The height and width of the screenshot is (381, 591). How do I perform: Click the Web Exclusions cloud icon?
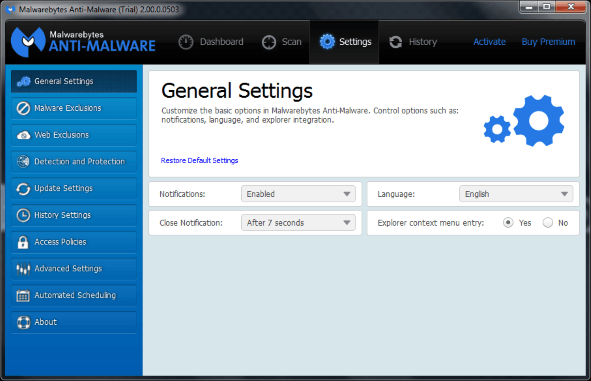coord(23,135)
